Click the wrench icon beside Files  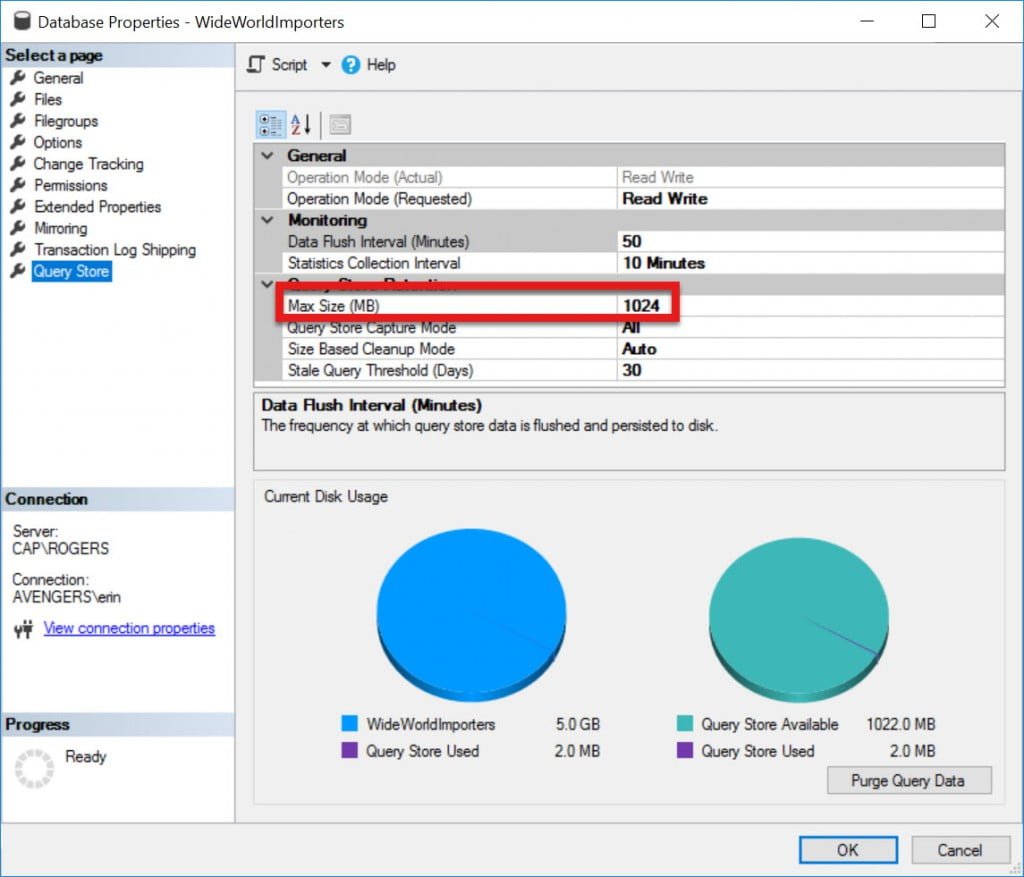coord(18,99)
